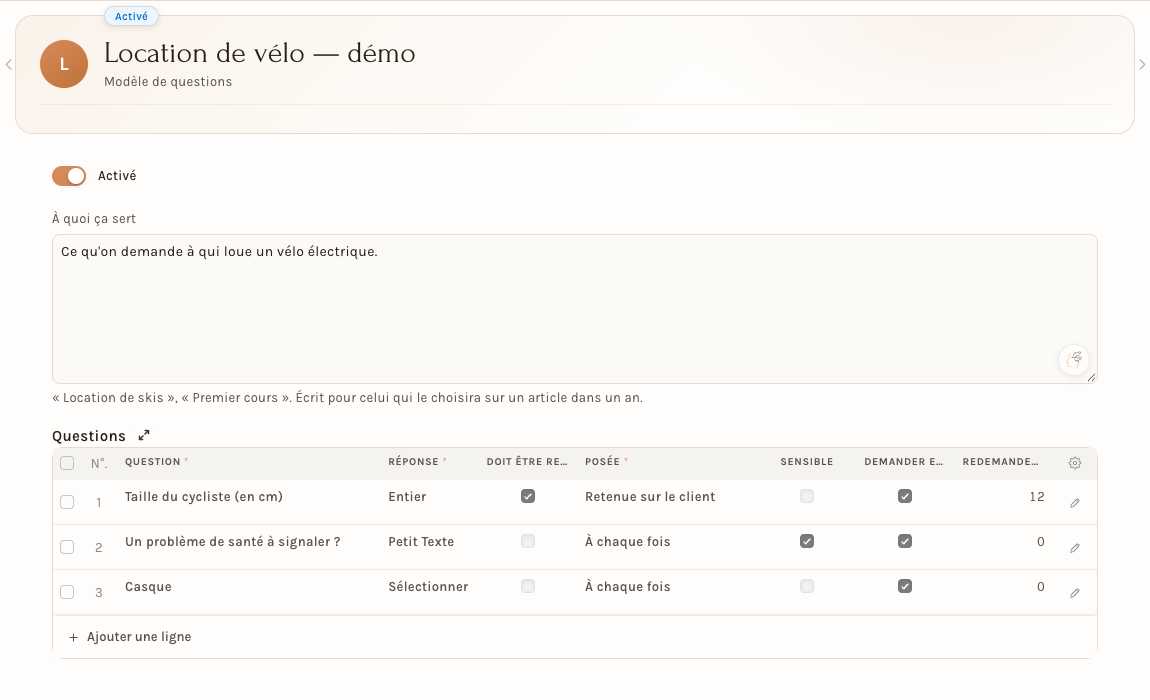Open the Réponse dropdown showing Sélectionner
The height and width of the screenshot is (700, 1150).
(429, 587)
